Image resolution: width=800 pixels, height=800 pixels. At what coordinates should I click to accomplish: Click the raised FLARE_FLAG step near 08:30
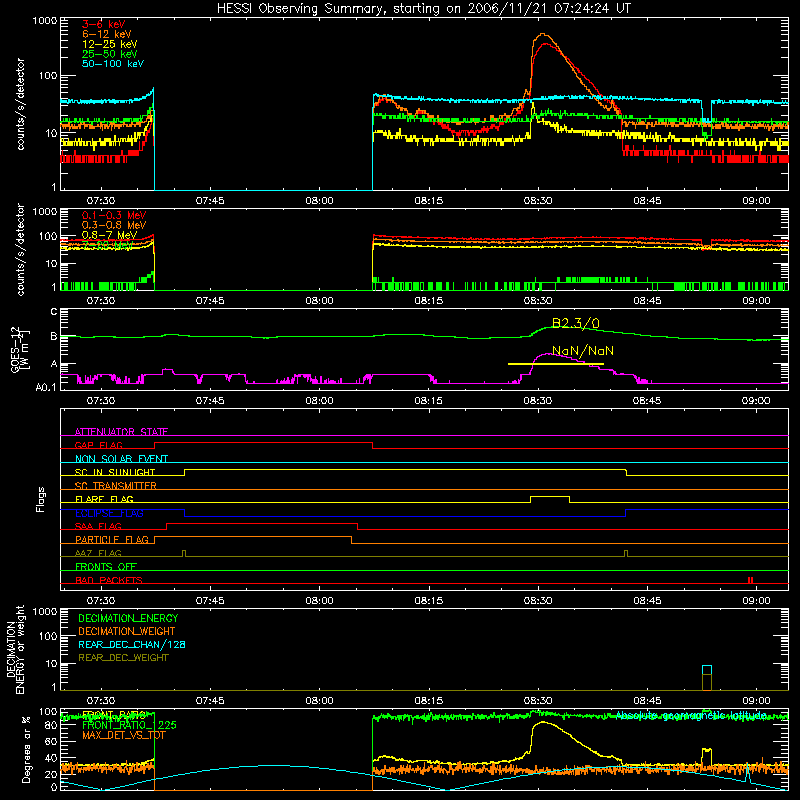point(550,498)
